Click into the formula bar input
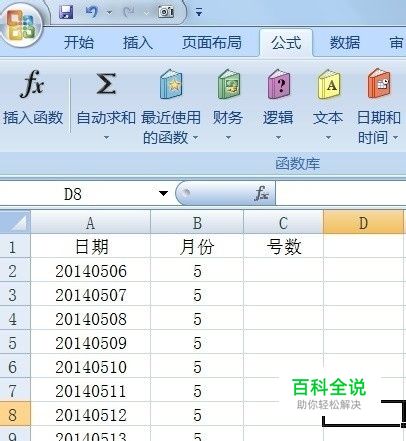This screenshot has height=441, width=406. coord(341,194)
